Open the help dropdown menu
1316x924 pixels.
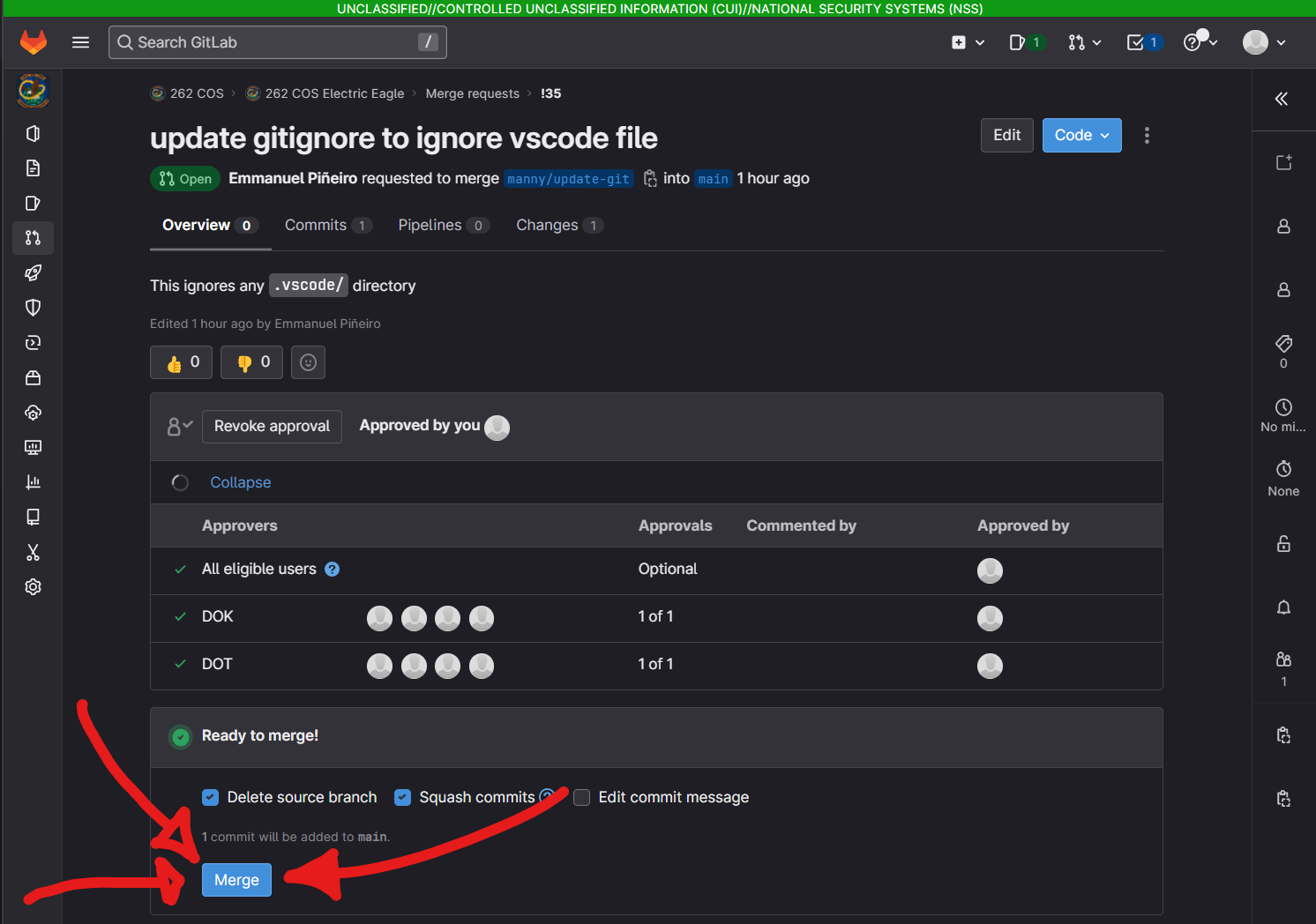point(1200,42)
